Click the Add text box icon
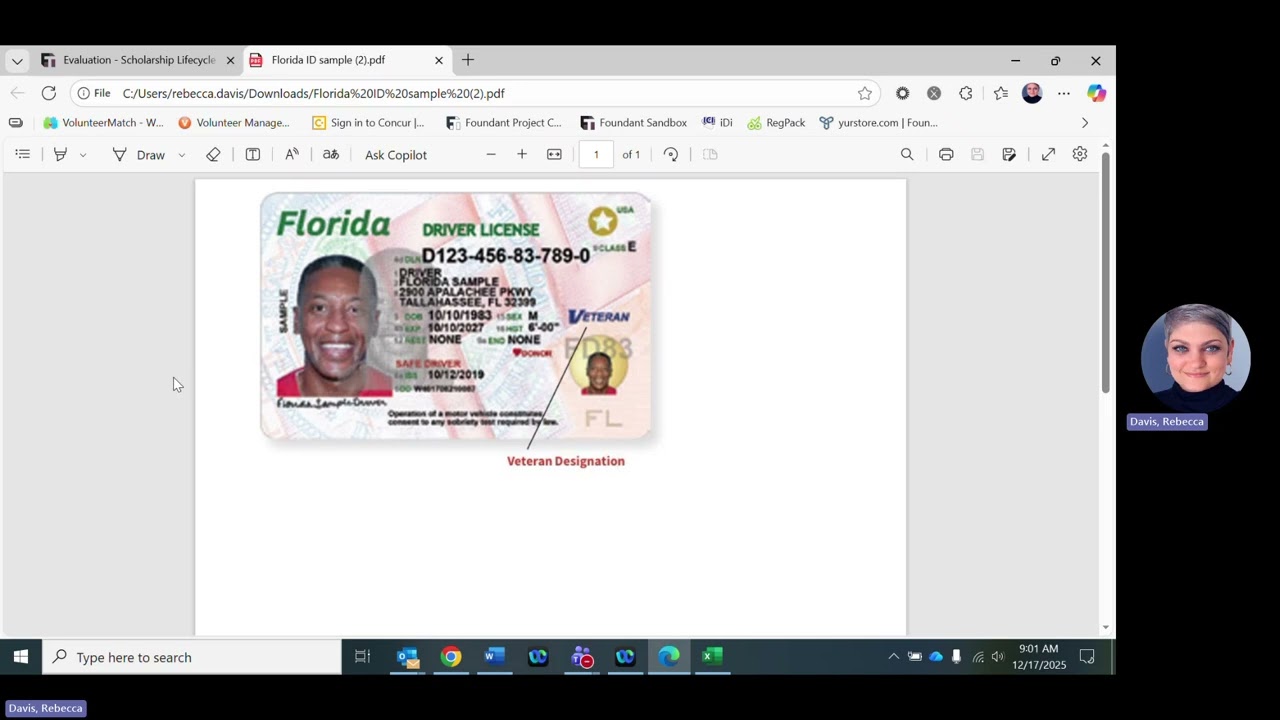The height and width of the screenshot is (720, 1280). point(253,154)
